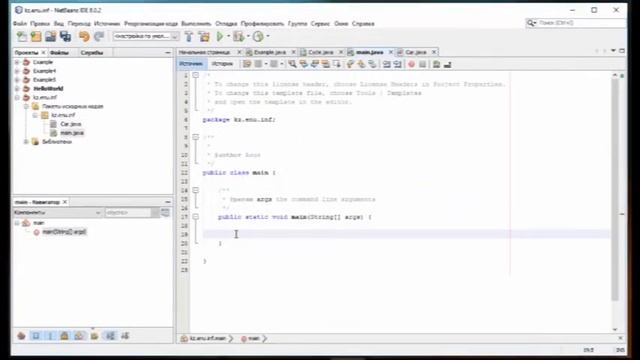This screenshot has height=360, width=640.
Task: Collapse code fold at main method line 17
Action: [x=196, y=217]
